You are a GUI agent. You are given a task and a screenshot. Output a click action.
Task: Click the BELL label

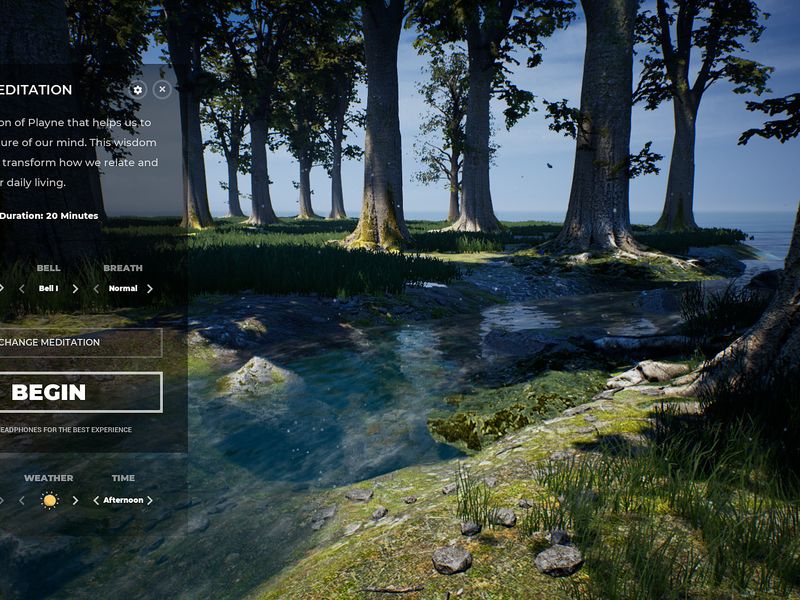(x=48, y=268)
